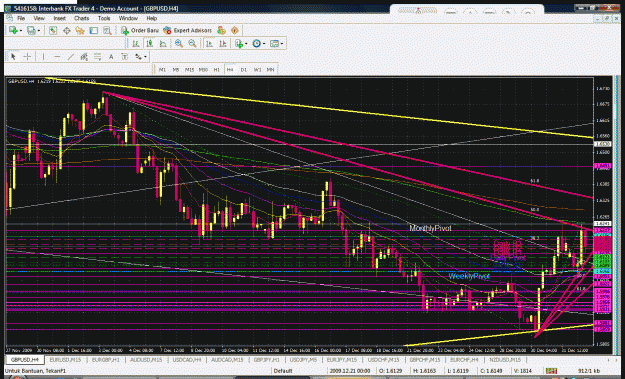Open the Window menu
Viewport: 625px width, 379px height.
(128, 18)
